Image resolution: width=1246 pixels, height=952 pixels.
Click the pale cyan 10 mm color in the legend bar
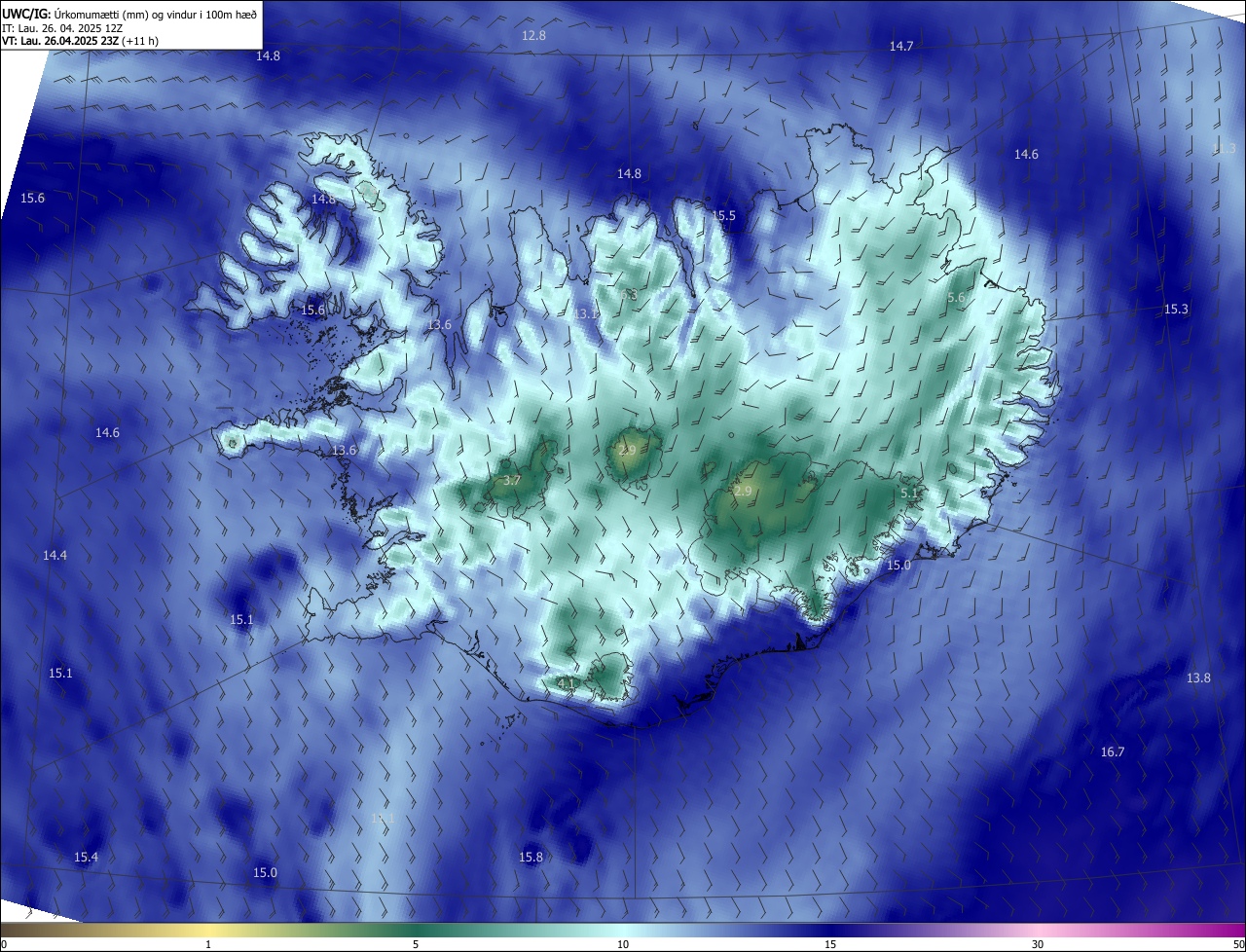point(623,930)
